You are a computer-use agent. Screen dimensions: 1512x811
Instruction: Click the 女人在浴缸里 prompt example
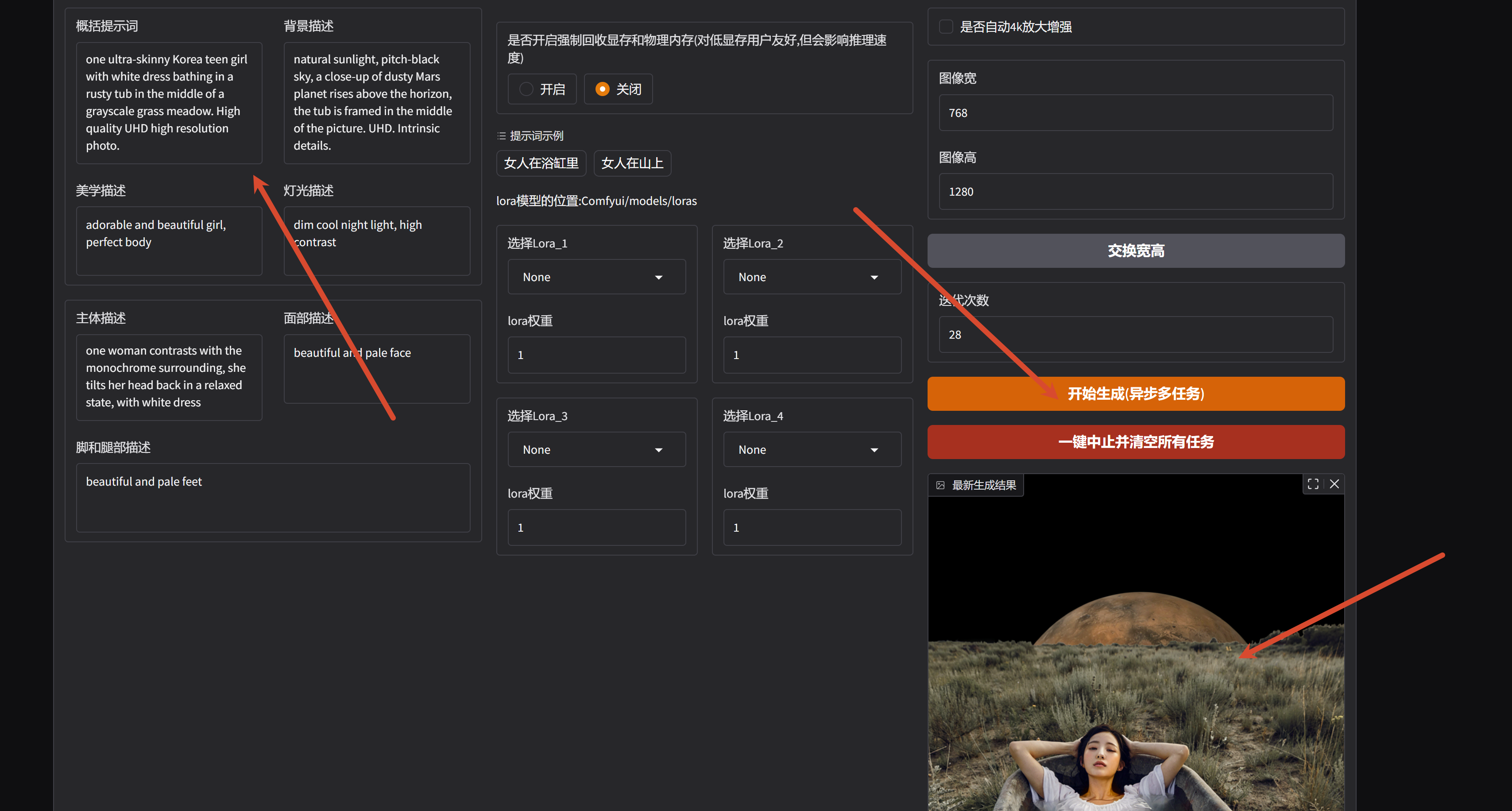541,163
